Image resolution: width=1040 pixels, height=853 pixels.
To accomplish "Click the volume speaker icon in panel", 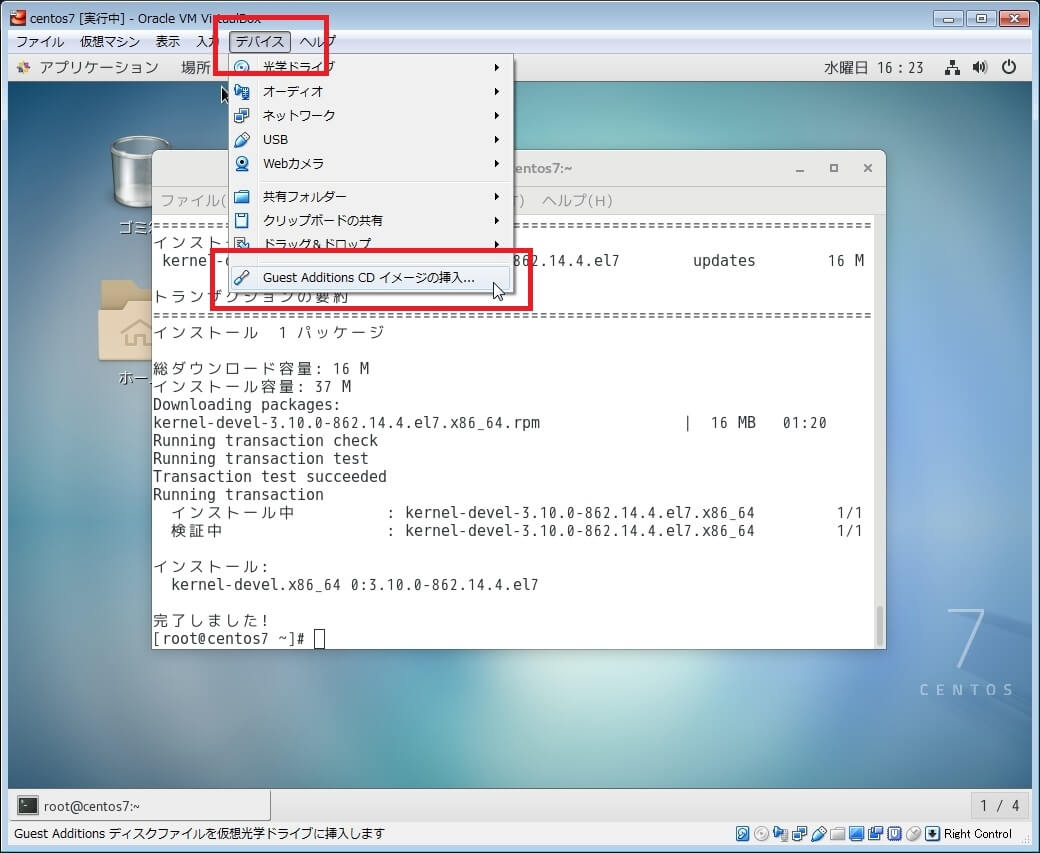I will pyautogui.click(x=980, y=67).
